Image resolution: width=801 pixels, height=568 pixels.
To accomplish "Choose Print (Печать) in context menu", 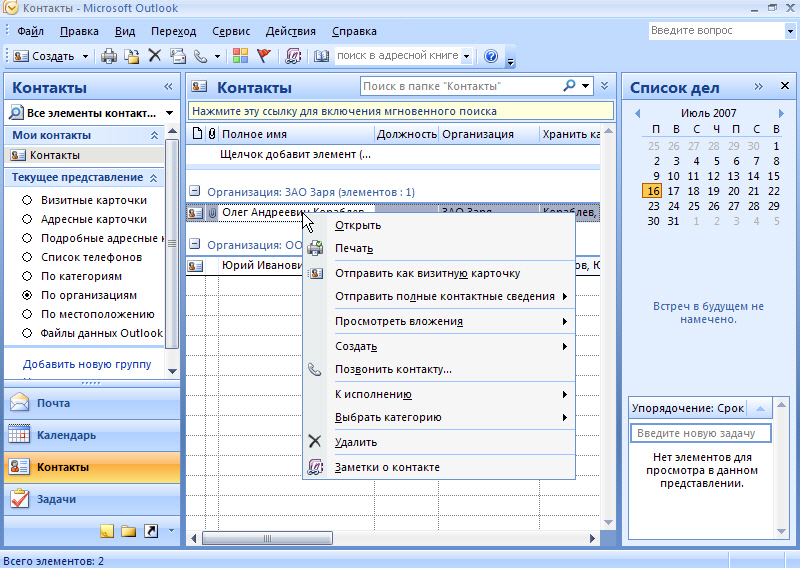I will click(439, 248).
